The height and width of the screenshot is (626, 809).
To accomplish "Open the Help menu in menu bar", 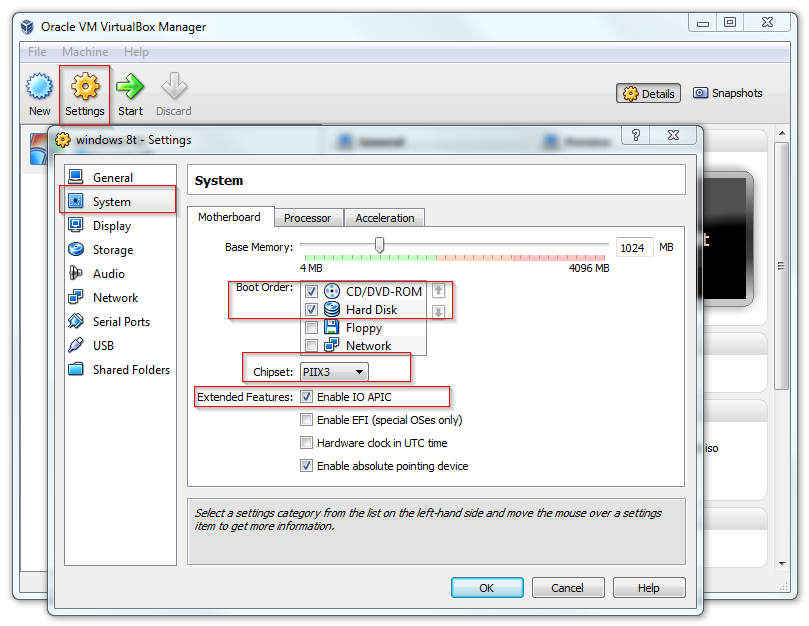I will tap(136, 52).
